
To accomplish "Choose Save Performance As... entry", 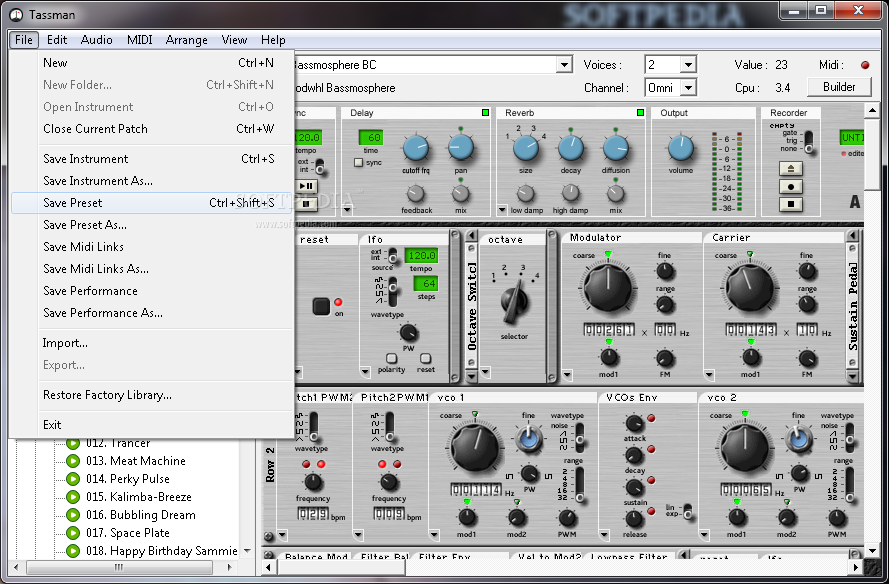I will [x=152, y=313].
